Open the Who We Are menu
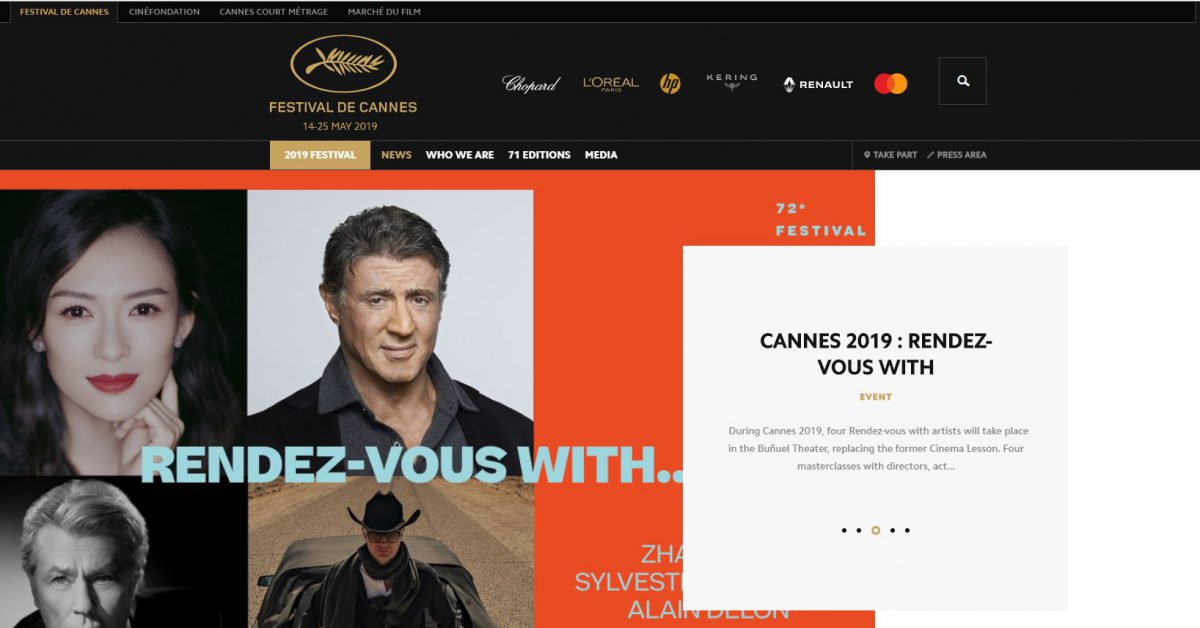Screen dimensions: 1200x628 [x=460, y=155]
